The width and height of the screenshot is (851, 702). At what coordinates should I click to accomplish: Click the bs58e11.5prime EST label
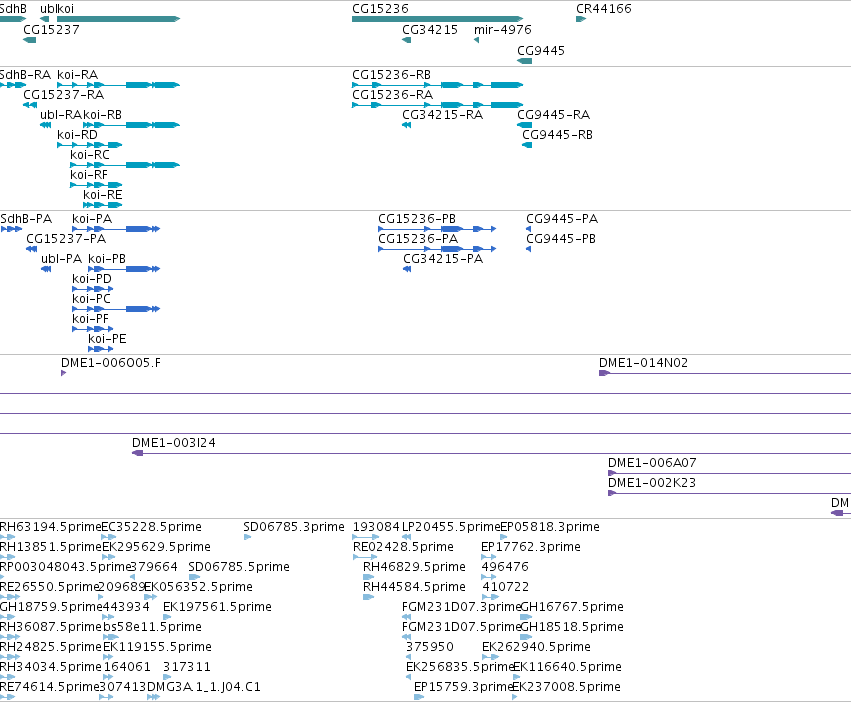(152, 628)
